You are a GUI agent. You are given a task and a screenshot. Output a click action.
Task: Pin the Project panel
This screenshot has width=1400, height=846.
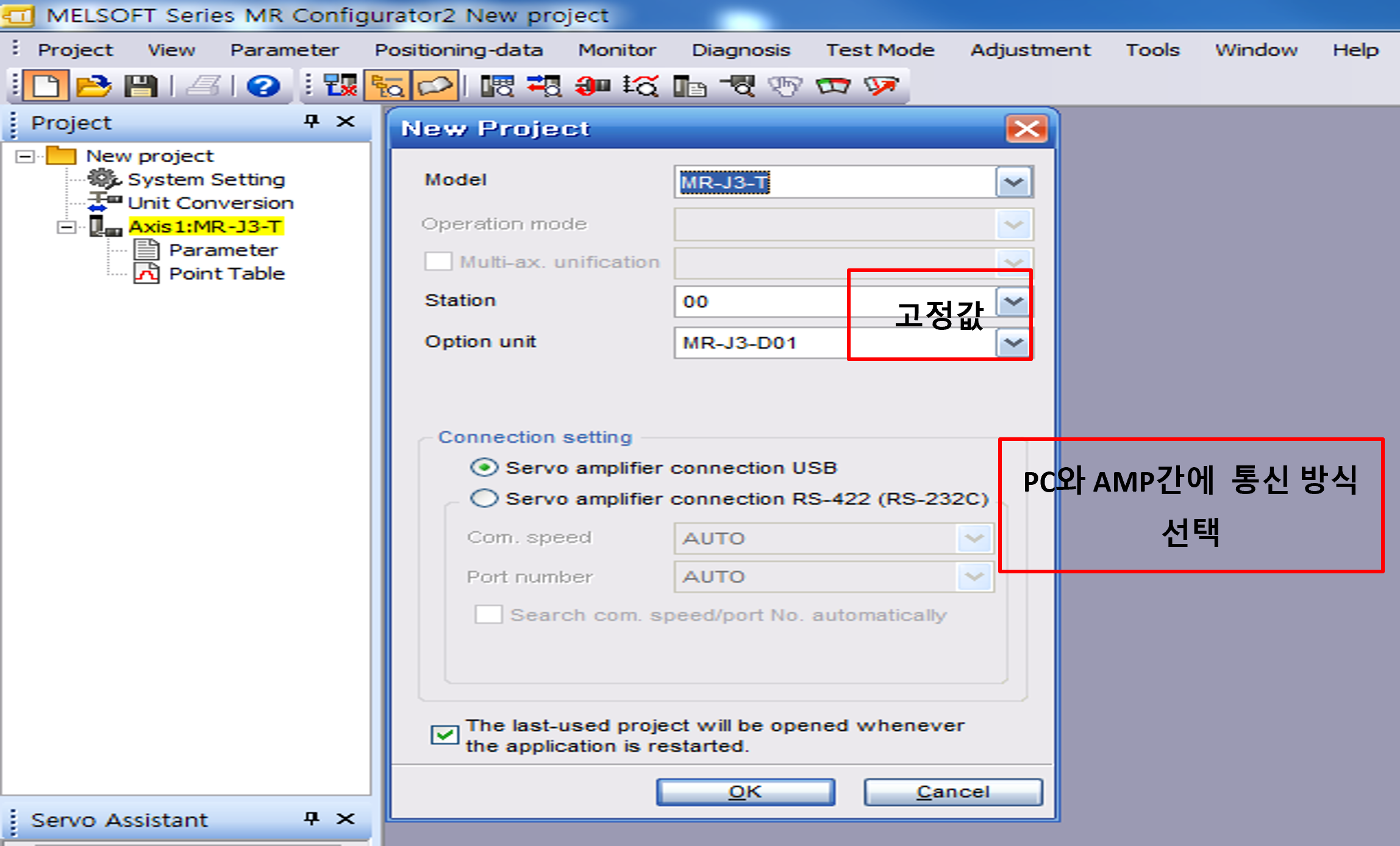312,121
